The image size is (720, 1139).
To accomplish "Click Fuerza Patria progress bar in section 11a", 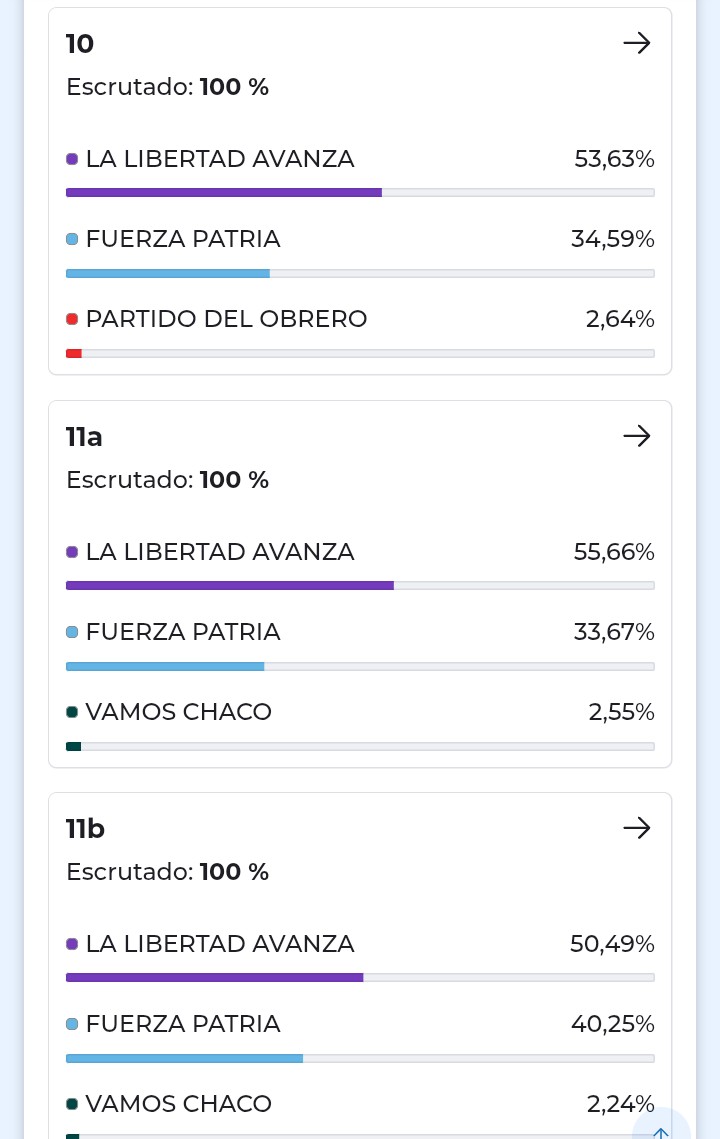I will pyautogui.click(x=360, y=666).
